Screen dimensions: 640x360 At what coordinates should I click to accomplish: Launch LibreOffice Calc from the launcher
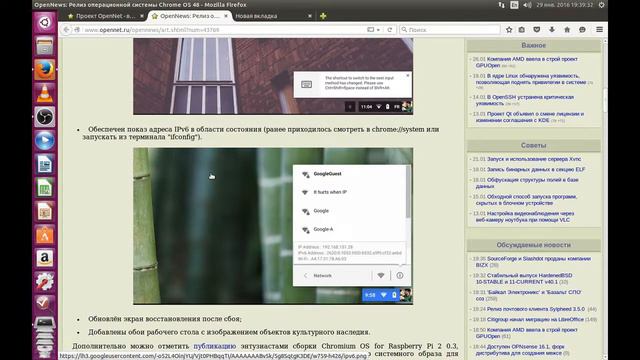click(x=44, y=188)
